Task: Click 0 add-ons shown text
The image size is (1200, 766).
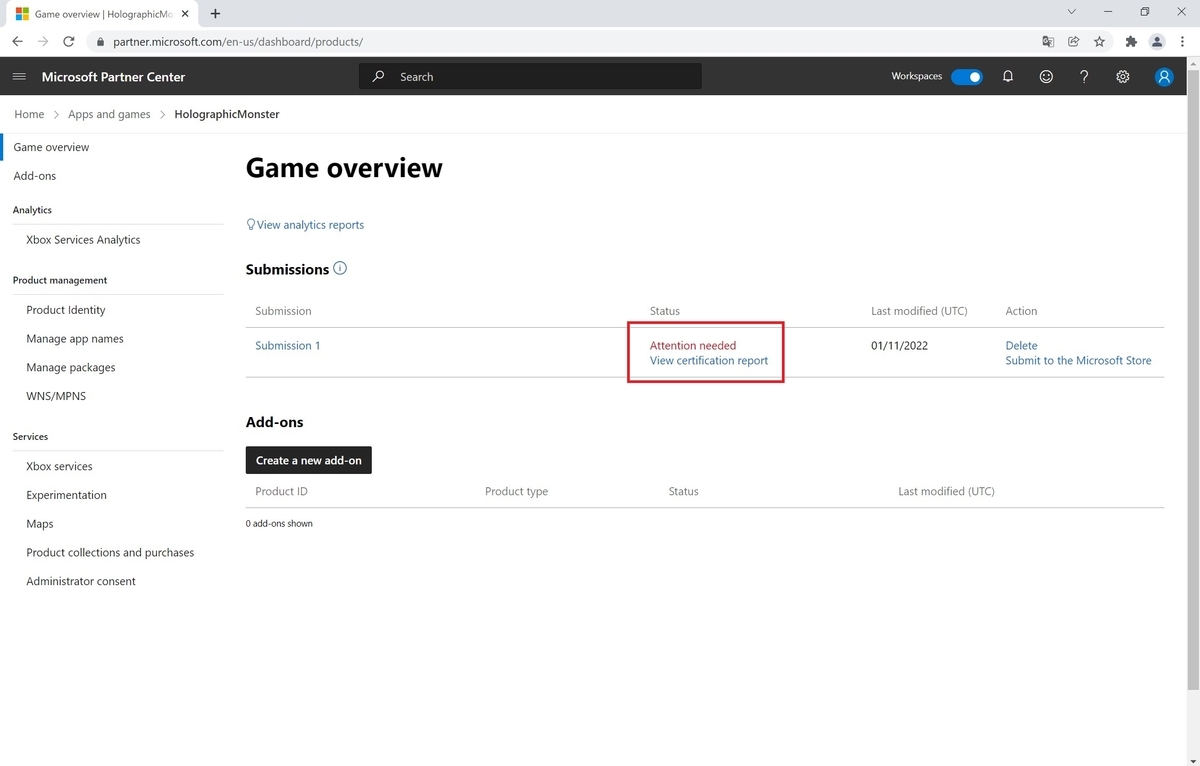Action: pyautogui.click(x=279, y=523)
